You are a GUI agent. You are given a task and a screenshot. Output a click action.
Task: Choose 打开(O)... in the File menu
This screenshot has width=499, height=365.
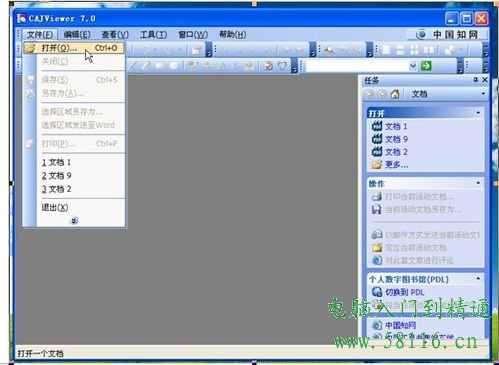(x=74, y=48)
